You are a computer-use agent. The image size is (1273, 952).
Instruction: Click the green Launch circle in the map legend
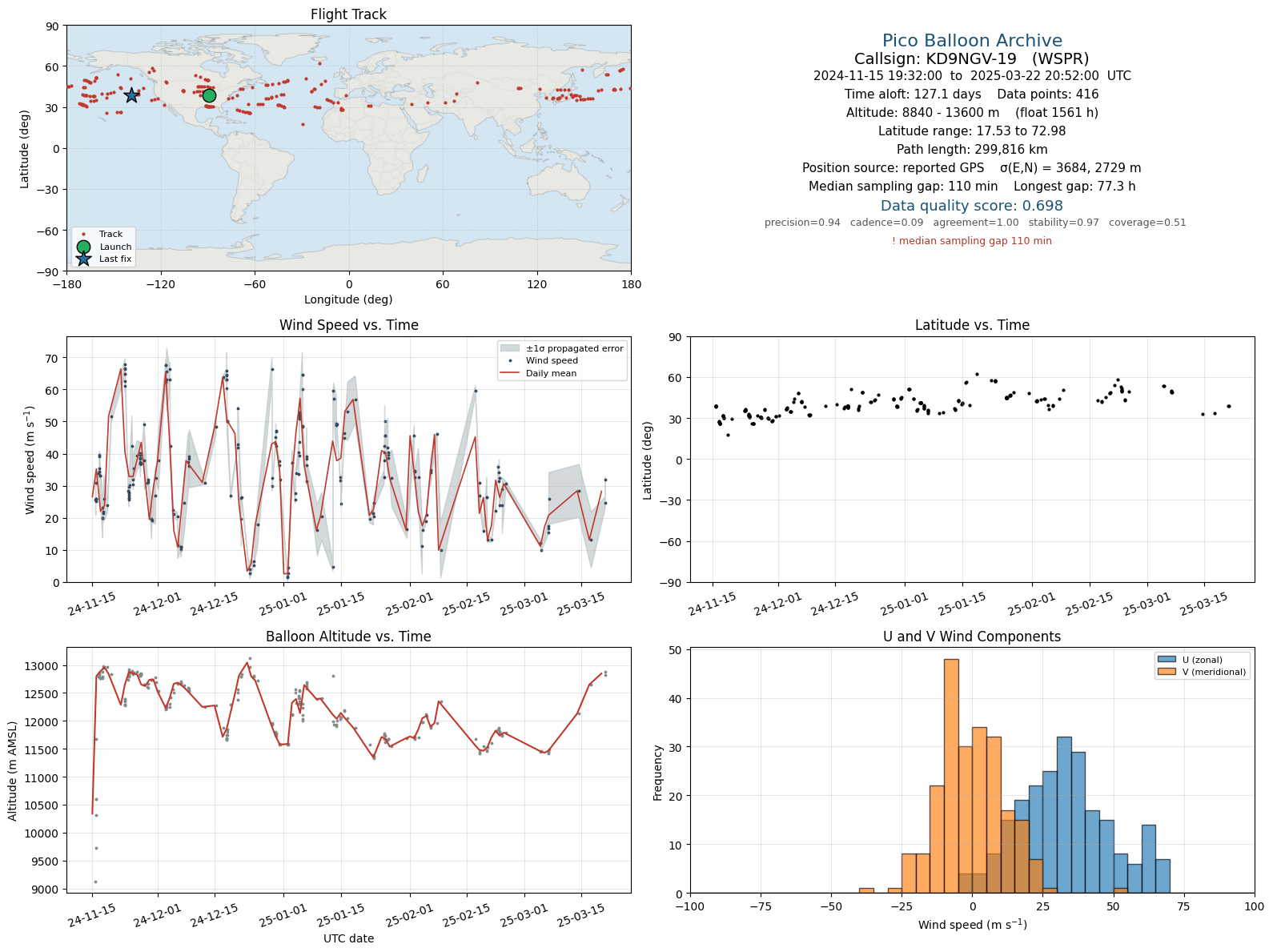click(83, 247)
